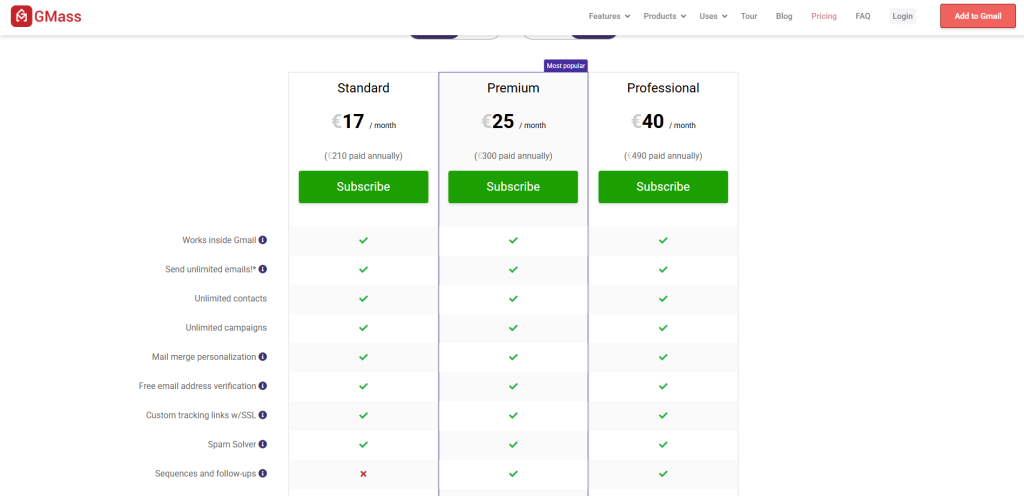The height and width of the screenshot is (496, 1024).
Task: Click Professional checkmark for Unlimited campaigns
Action: pos(663,328)
